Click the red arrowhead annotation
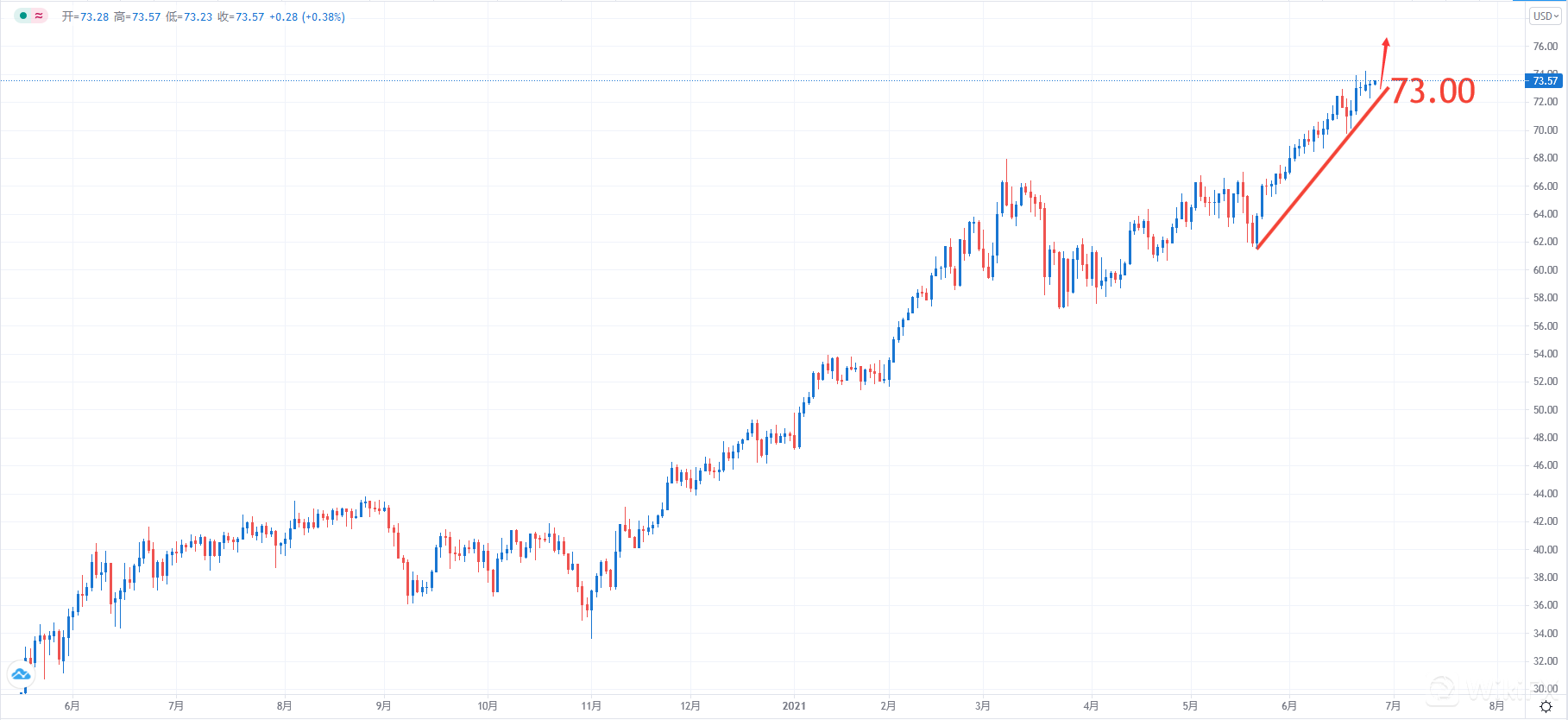This screenshot has width=1568, height=720. pyautogui.click(x=1386, y=43)
